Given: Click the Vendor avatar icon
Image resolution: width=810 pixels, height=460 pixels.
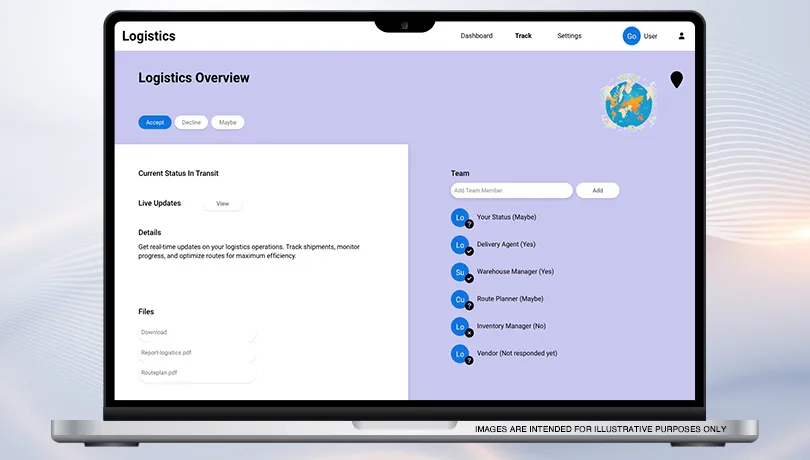Looking at the screenshot, I should 460,353.
